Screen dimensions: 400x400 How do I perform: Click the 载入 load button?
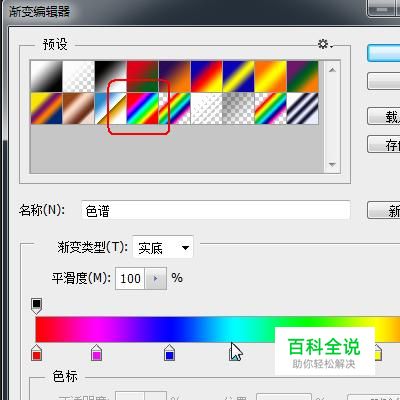pos(384,116)
